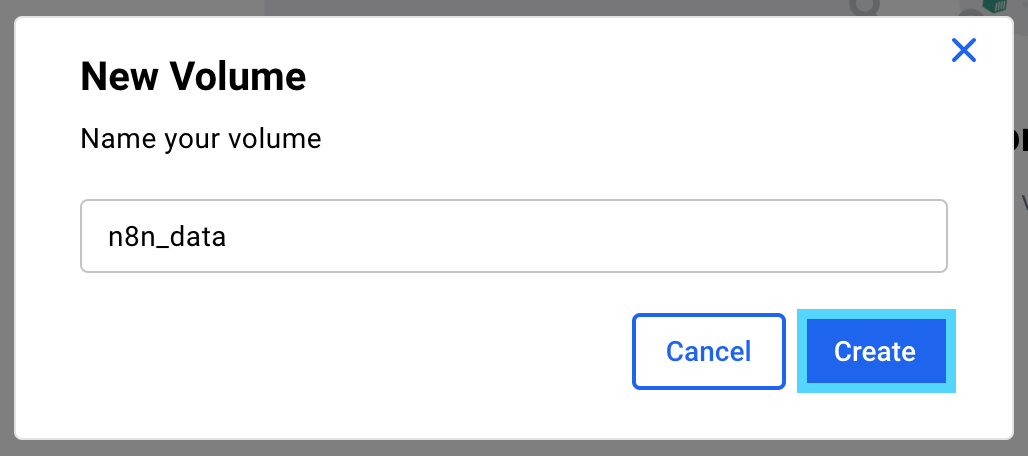Screen dimensions: 1028x456
Task: Click the bold text right of the dialog
Action: click(1021, 140)
